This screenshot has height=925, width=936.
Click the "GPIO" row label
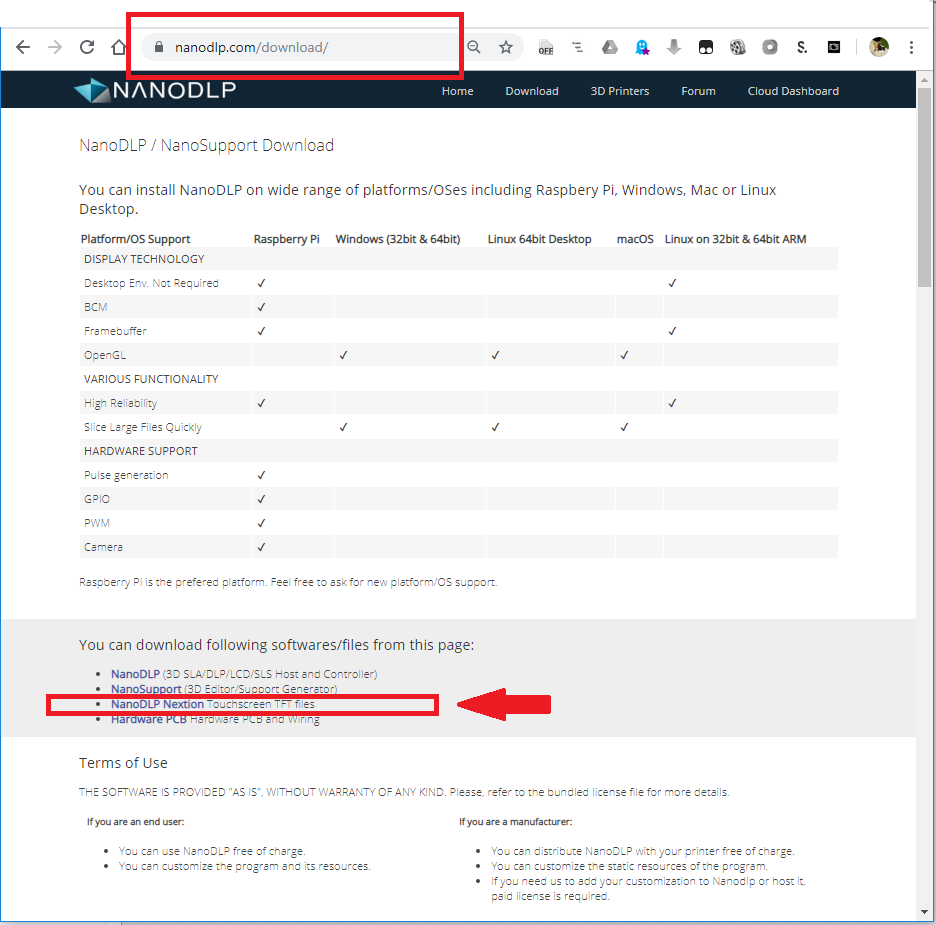(x=97, y=499)
